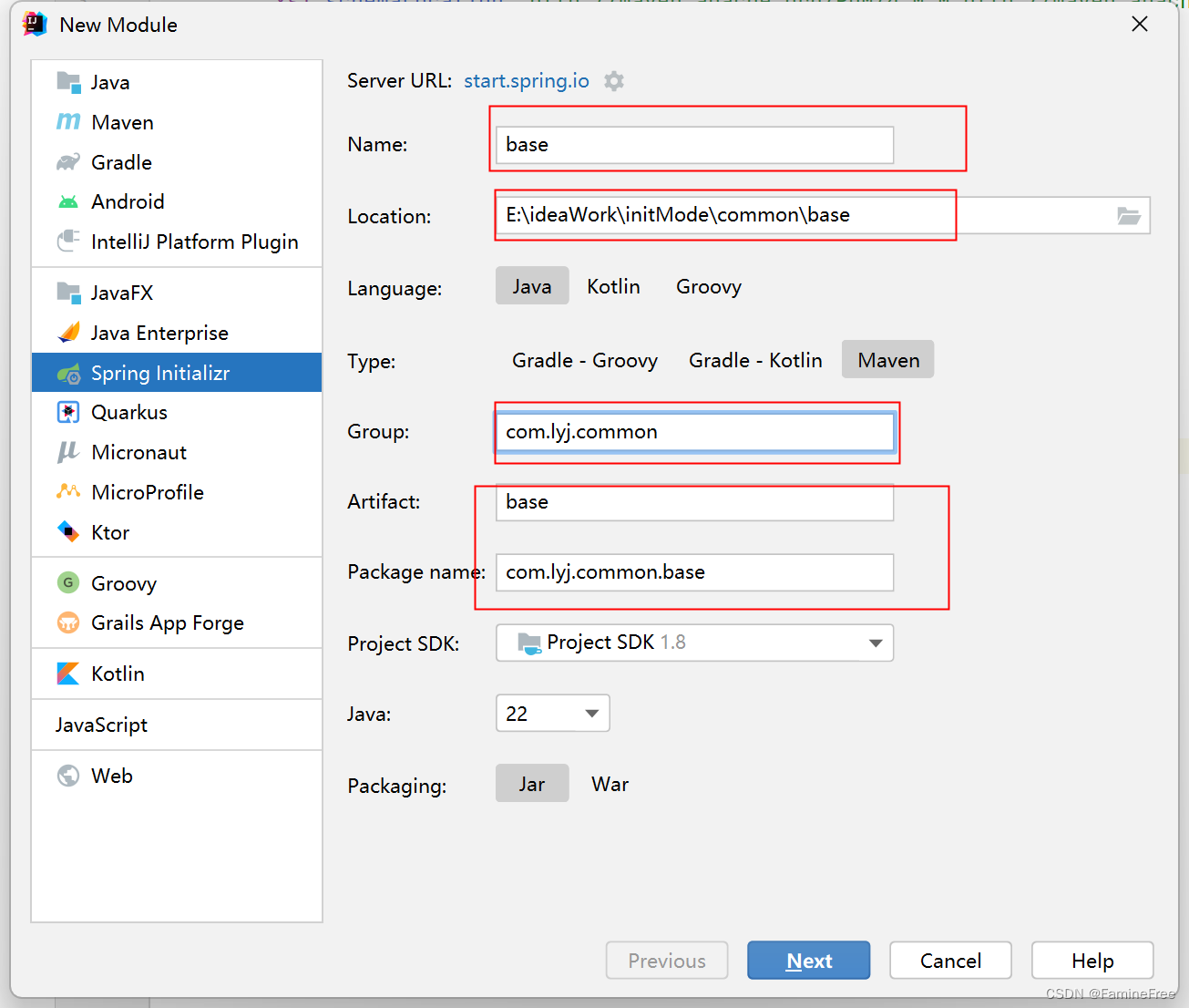Focus the Package name field

[x=694, y=572]
